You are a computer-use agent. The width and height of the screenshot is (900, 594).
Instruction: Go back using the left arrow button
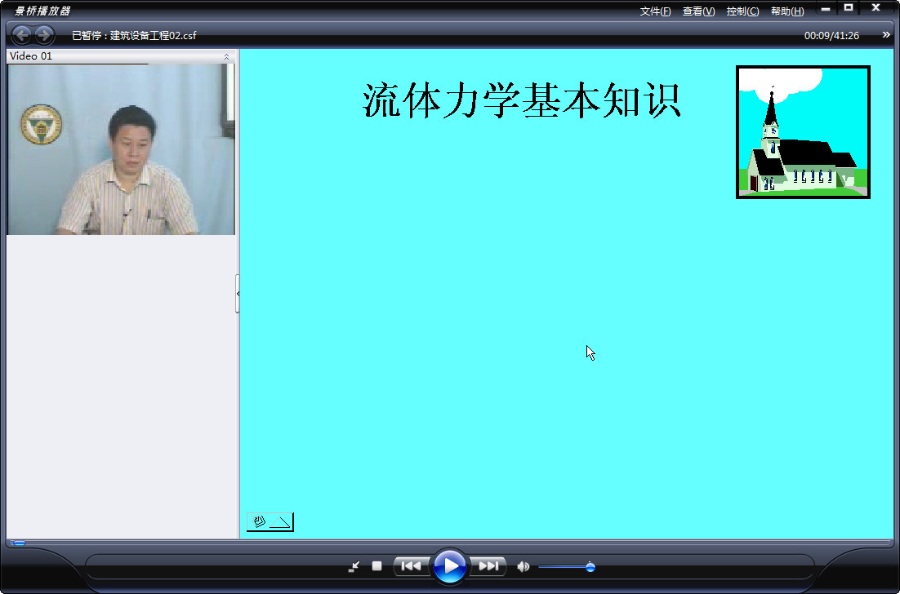click(x=22, y=35)
